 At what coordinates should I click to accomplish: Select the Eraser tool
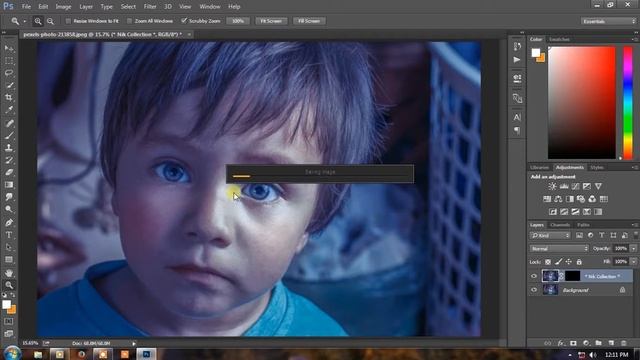pyautogui.click(x=9, y=172)
